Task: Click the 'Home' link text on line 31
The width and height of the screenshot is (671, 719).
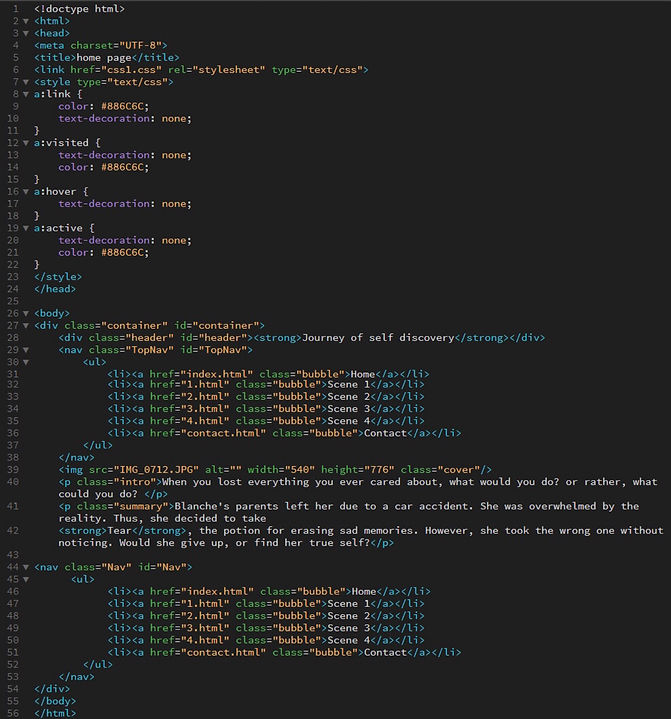Action: click(x=363, y=374)
